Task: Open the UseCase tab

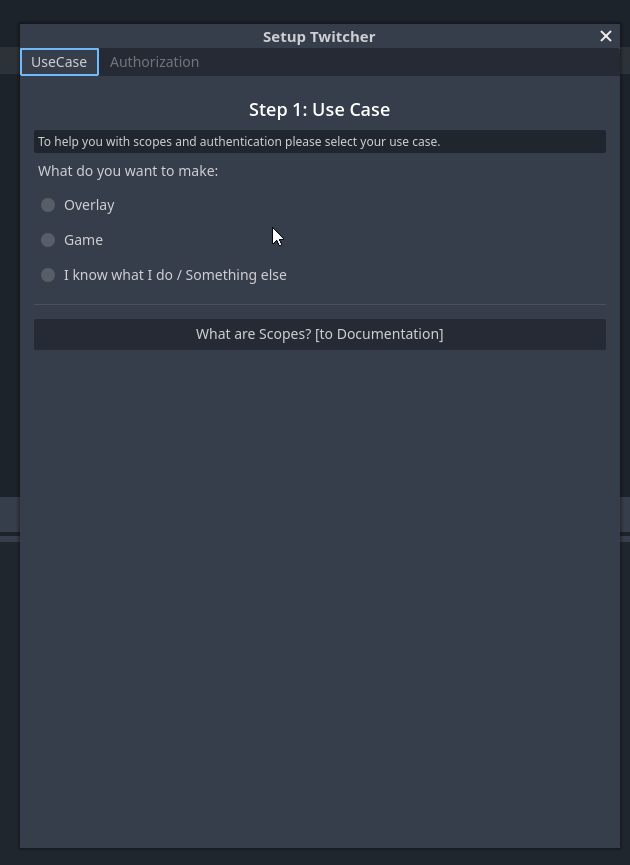Action: 59,62
